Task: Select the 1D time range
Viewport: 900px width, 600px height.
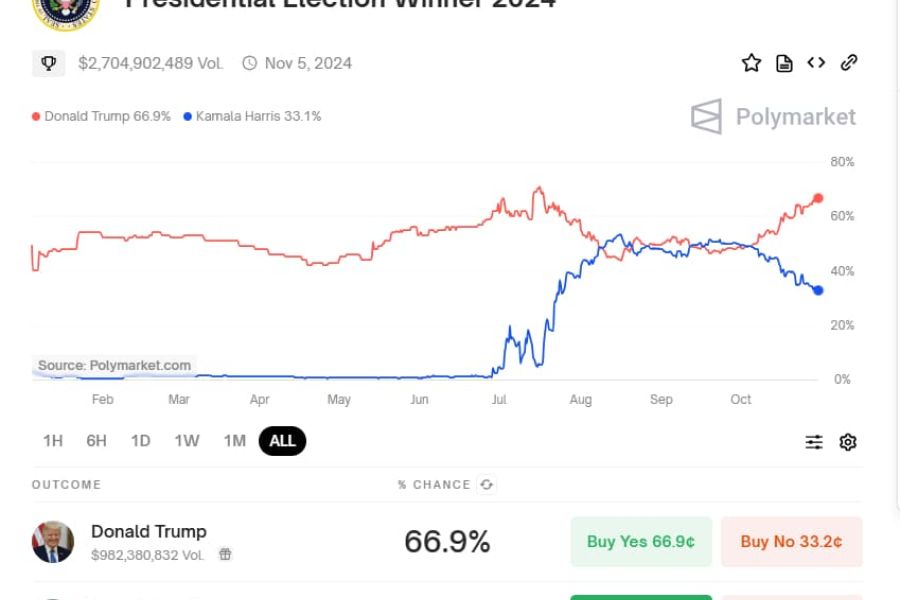Action: (x=141, y=441)
